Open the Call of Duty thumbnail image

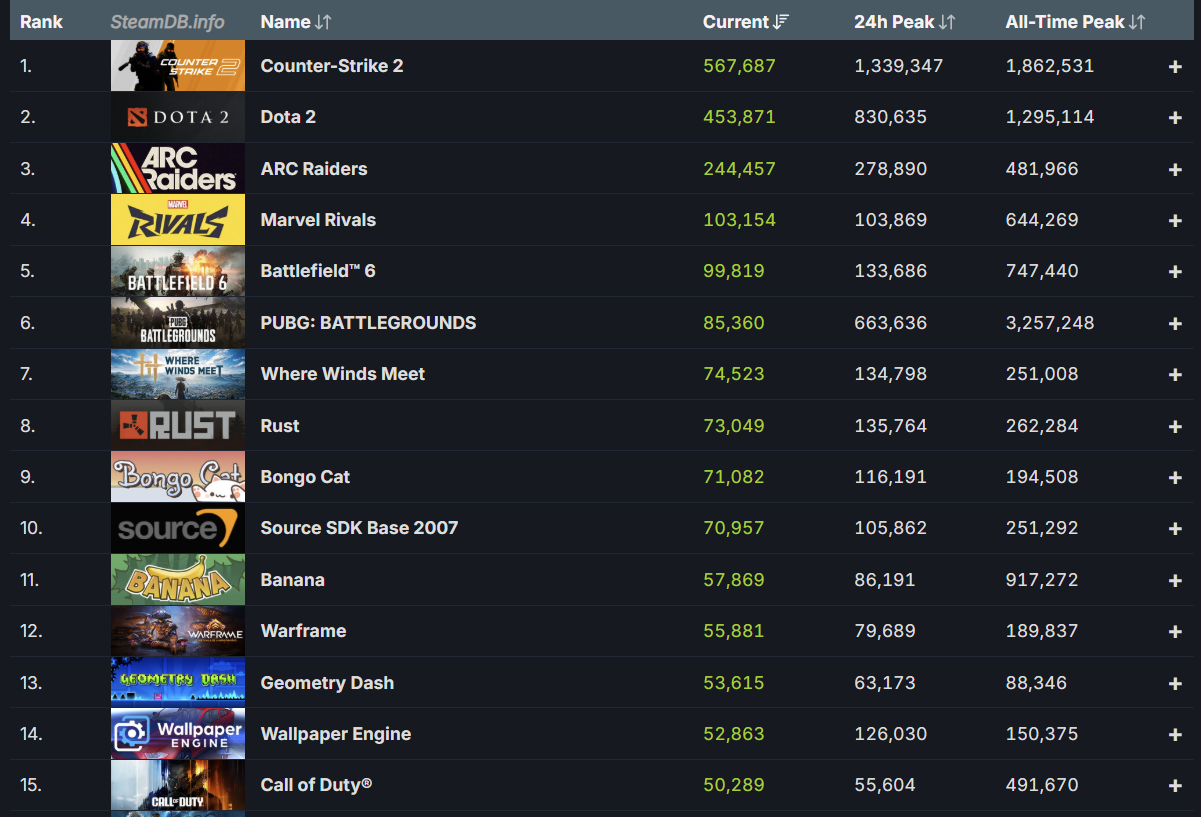178,785
